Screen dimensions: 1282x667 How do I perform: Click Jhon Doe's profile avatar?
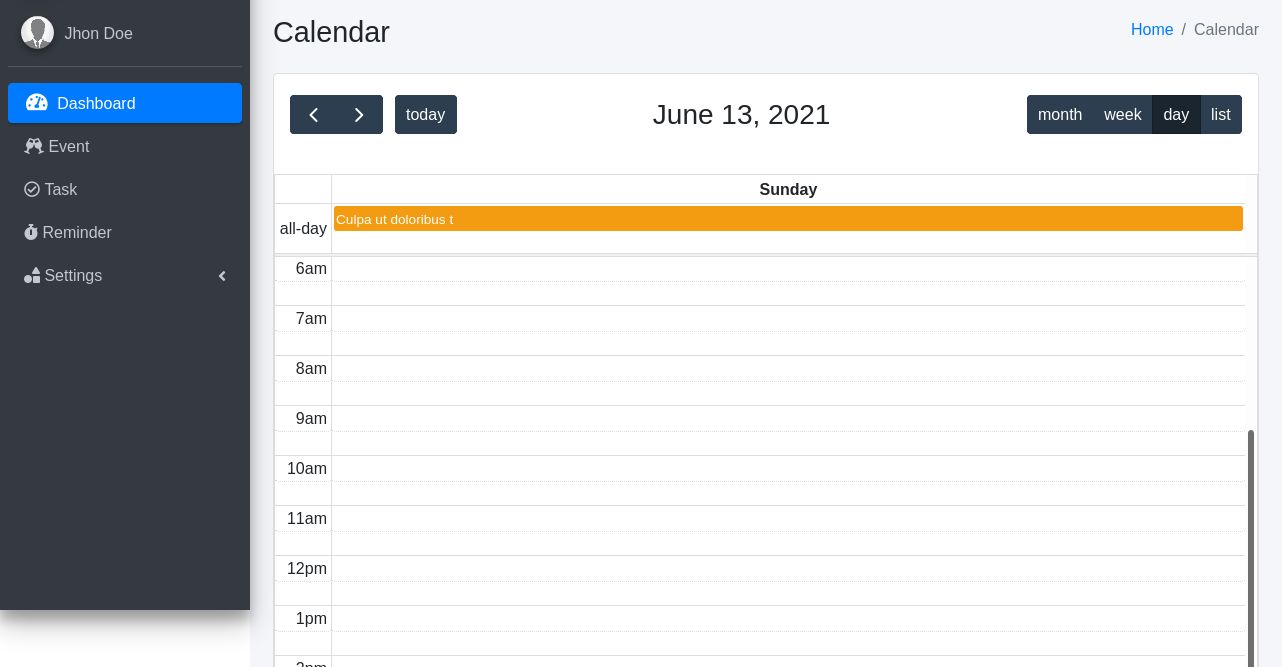pyautogui.click(x=38, y=33)
